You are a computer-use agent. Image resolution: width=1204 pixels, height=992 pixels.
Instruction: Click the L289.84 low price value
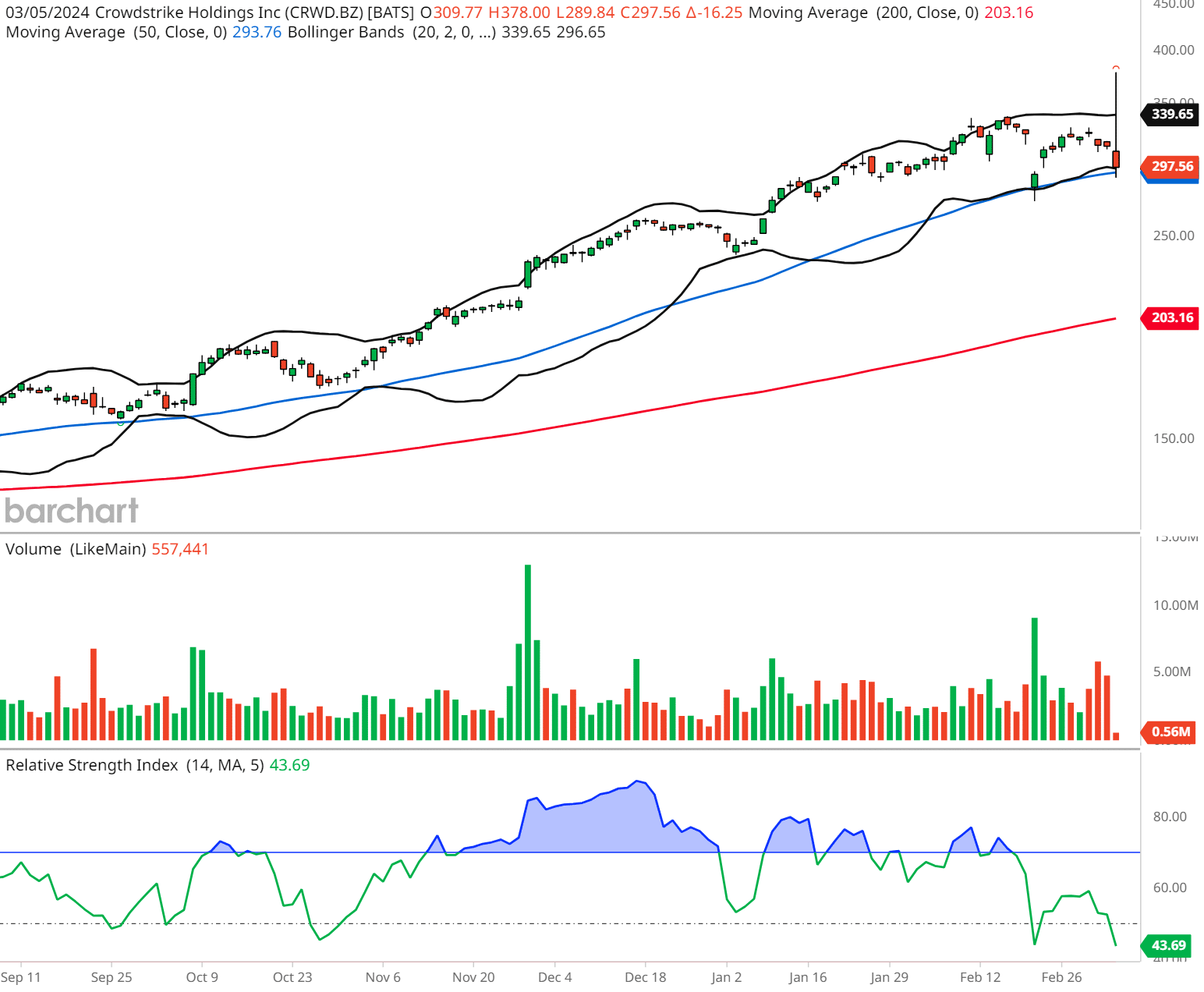pyautogui.click(x=585, y=12)
